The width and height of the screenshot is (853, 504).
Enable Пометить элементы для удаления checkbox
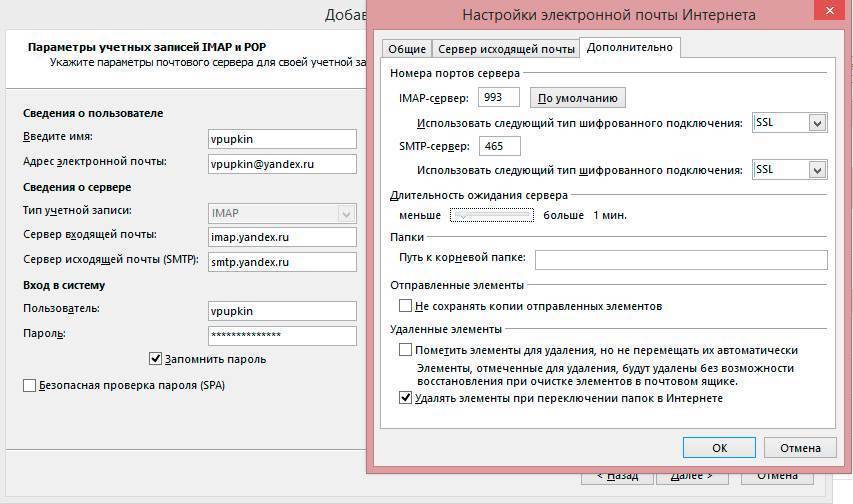pos(406,351)
